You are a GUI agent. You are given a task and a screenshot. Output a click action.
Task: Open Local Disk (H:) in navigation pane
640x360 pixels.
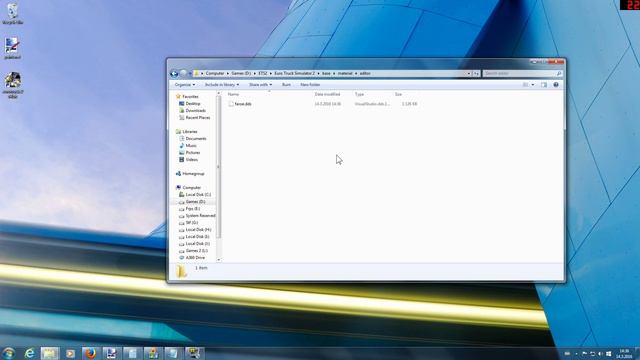[x=198, y=229]
